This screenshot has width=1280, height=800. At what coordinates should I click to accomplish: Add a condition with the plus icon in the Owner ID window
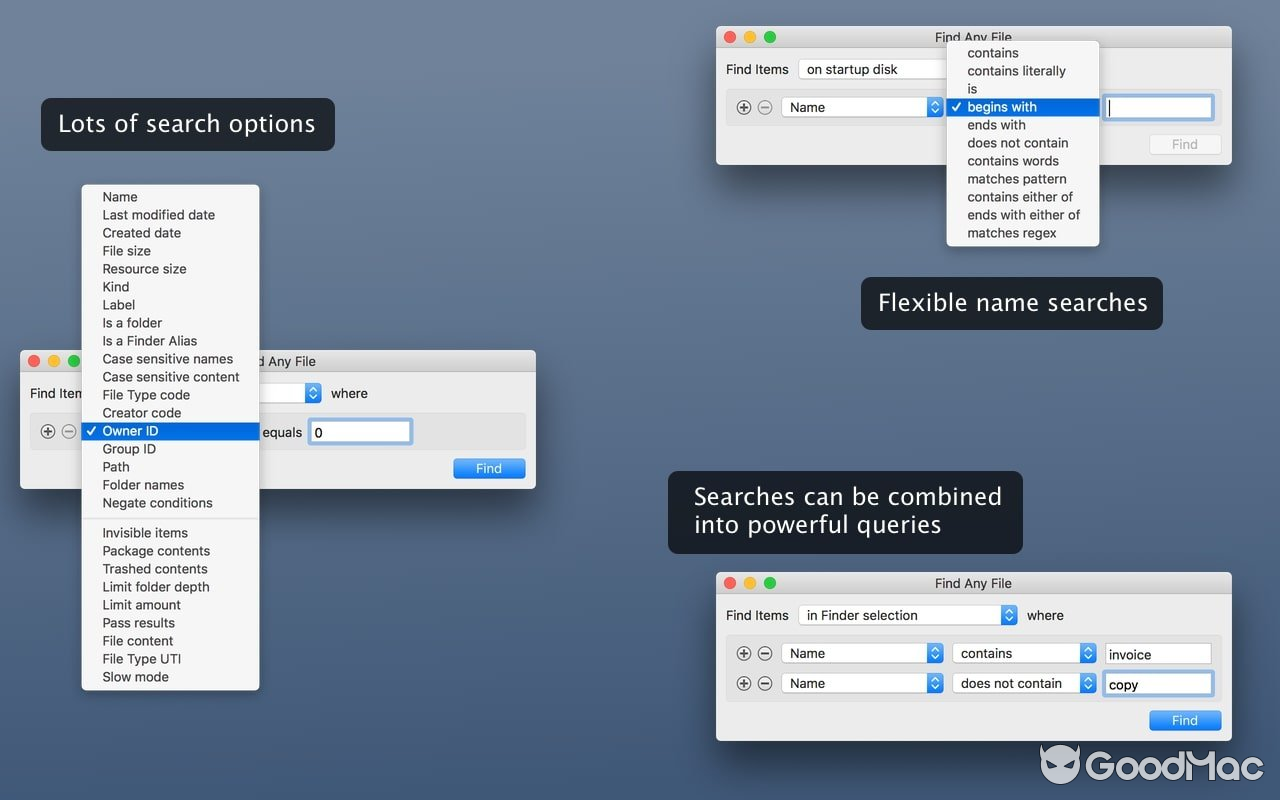point(48,431)
